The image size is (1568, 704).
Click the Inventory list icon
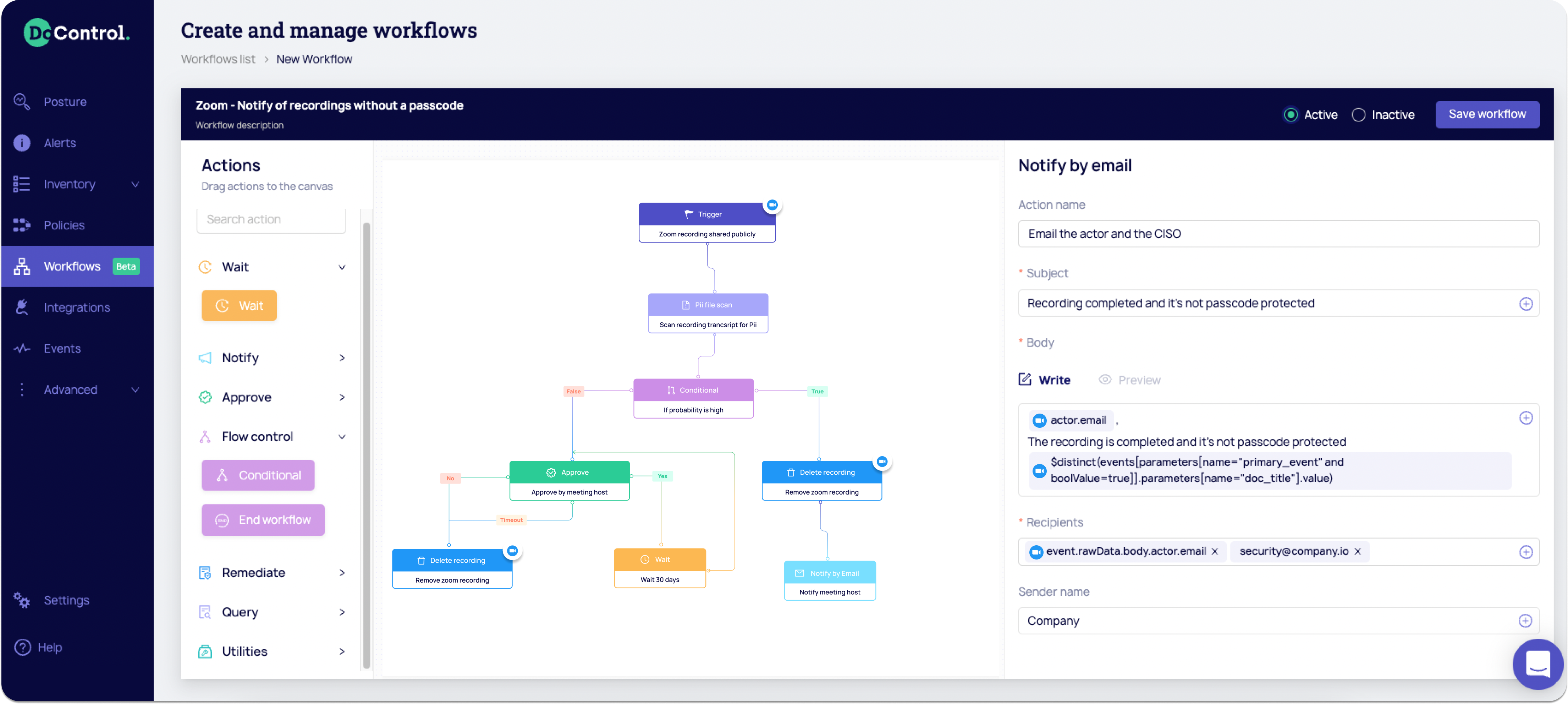[21, 184]
